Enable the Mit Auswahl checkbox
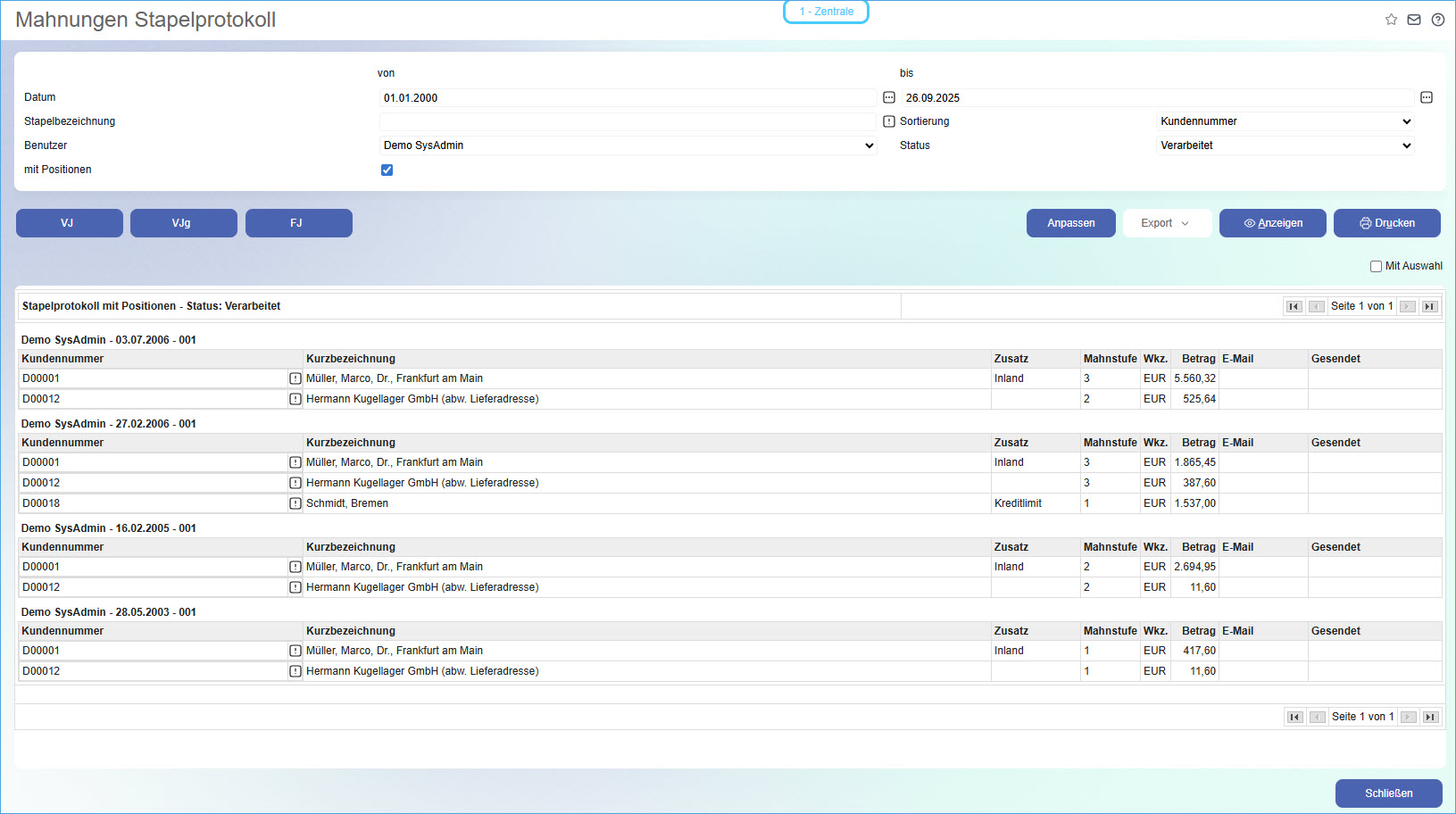 [1376, 266]
